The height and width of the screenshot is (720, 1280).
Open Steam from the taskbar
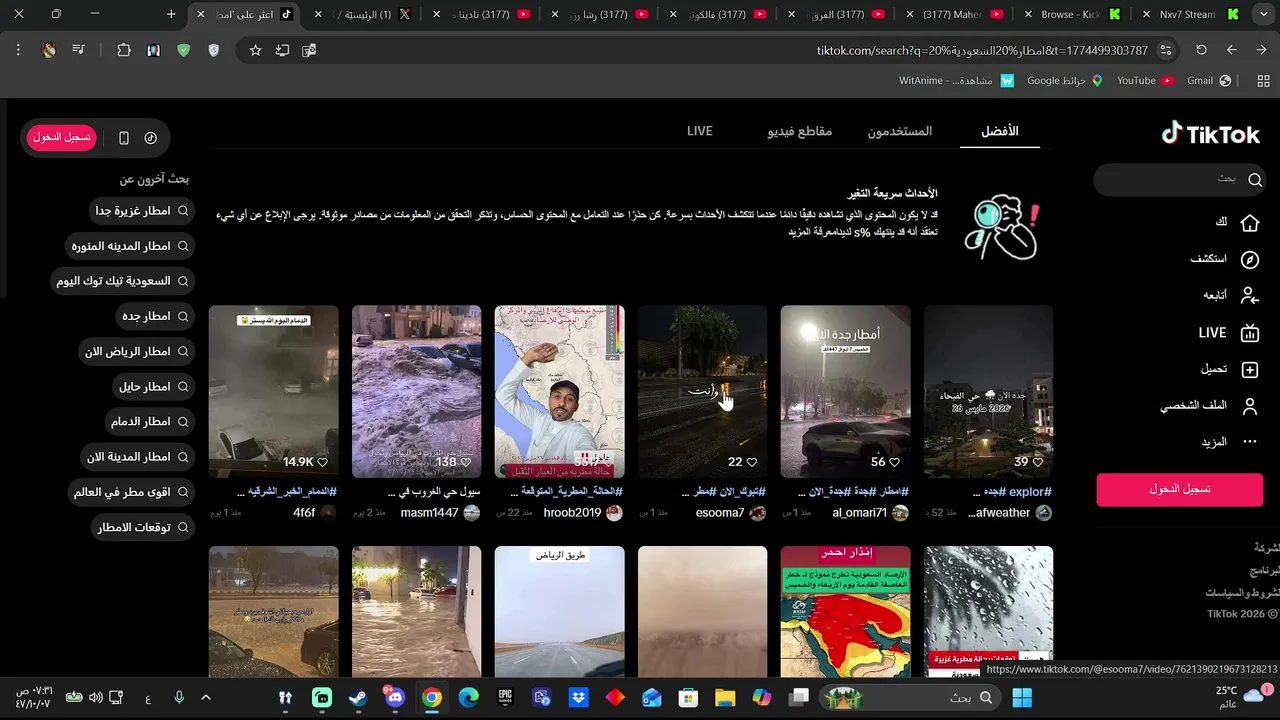[358, 698]
